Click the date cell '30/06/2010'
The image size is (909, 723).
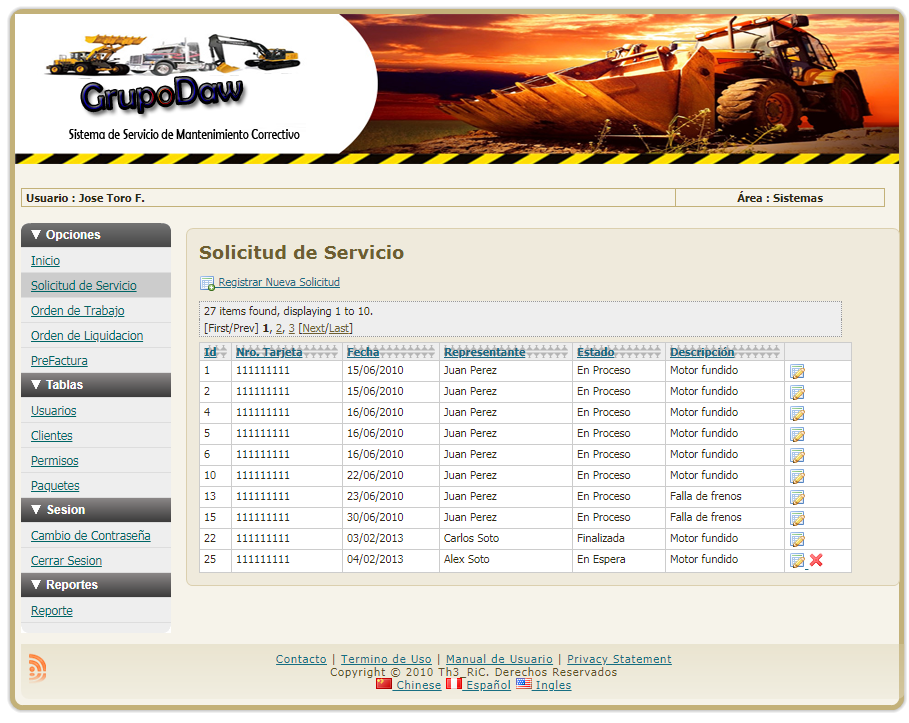click(391, 518)
